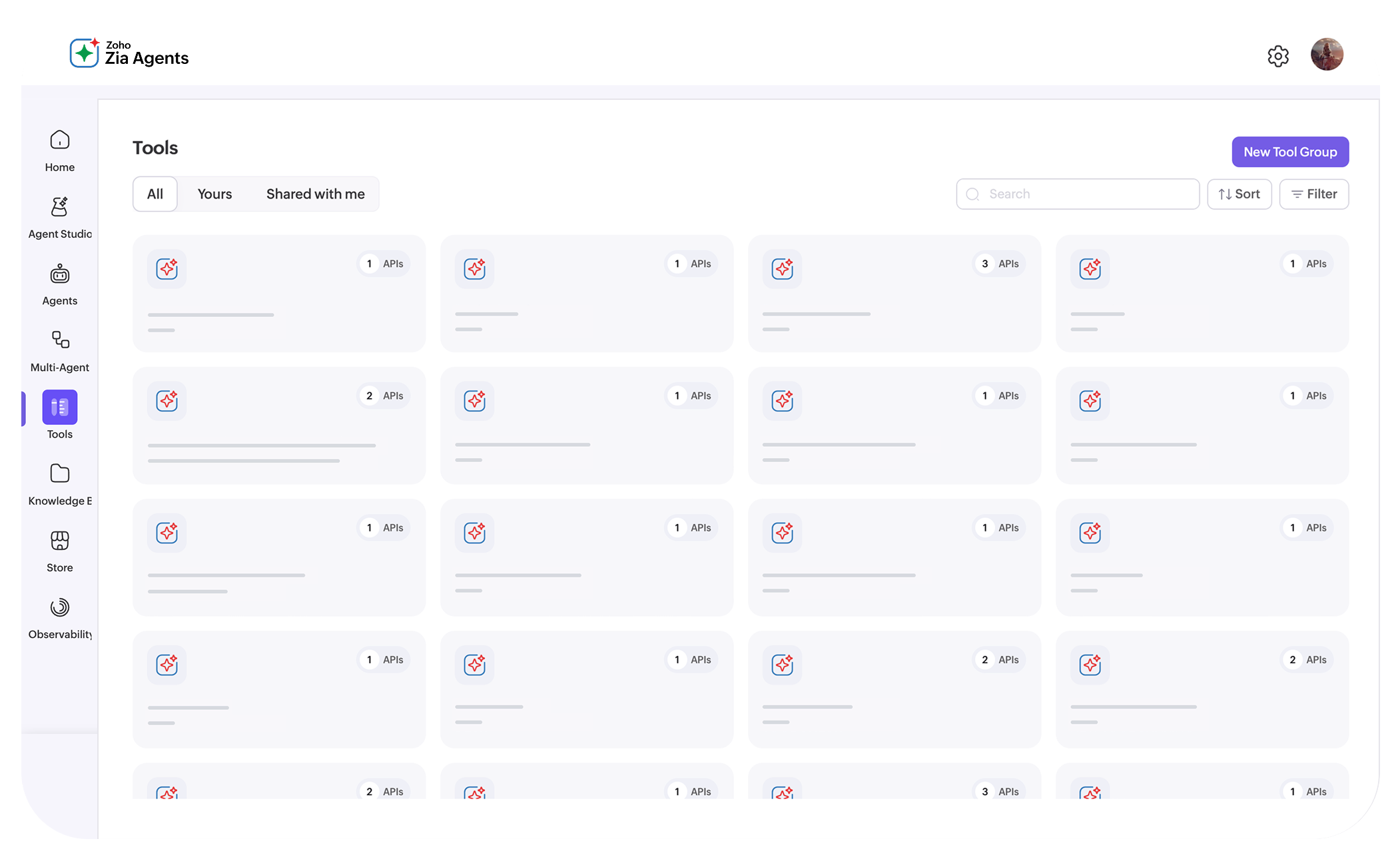Image resolution: width=1400 pixels, height=859 pixels.
Task: Click the Zoho Zia Agents logo
Action: point(130,53)
